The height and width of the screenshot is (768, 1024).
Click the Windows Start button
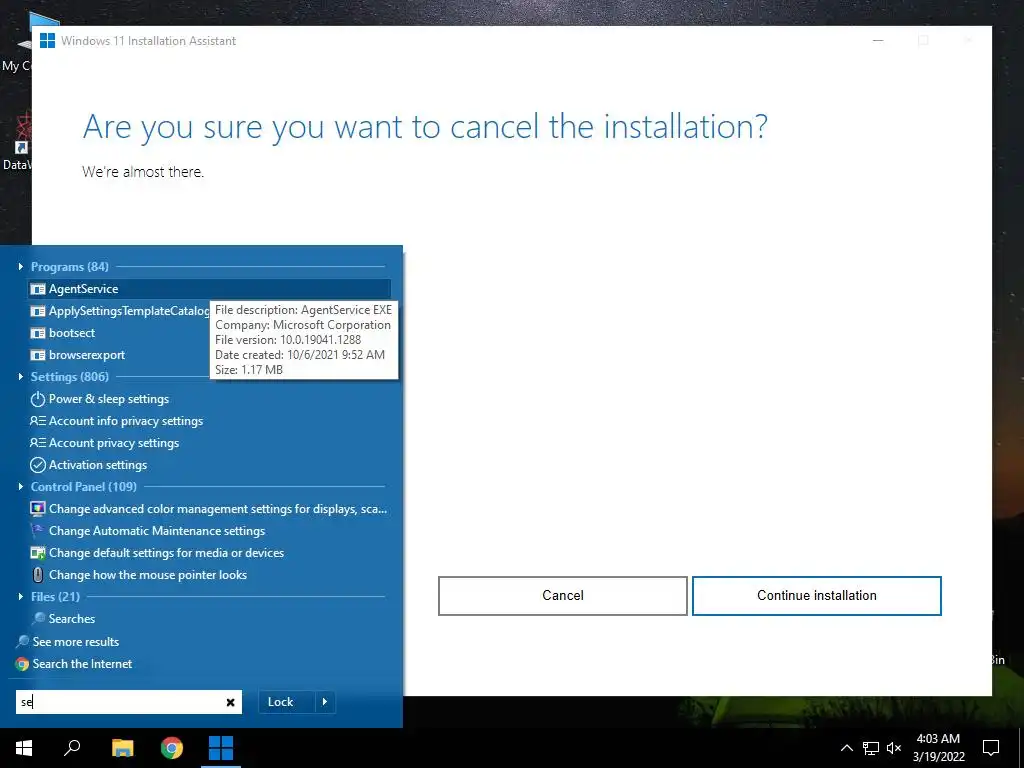[24, 748]
